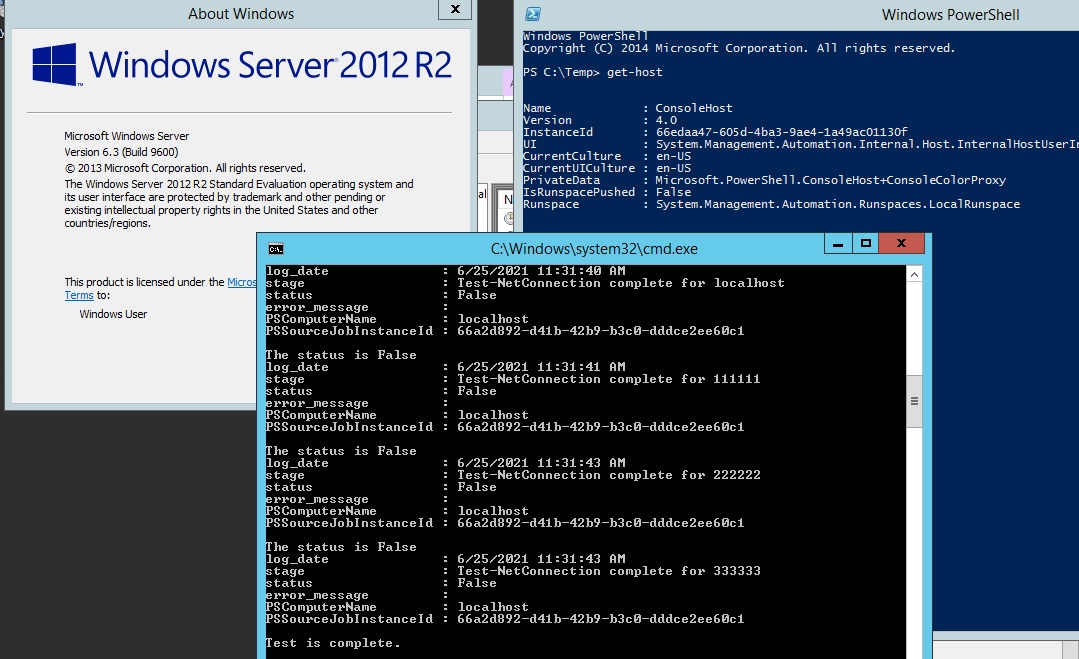Click "Microsoft Windows Server" in About Windows
1079x659 pixels.
coord(127,136)
